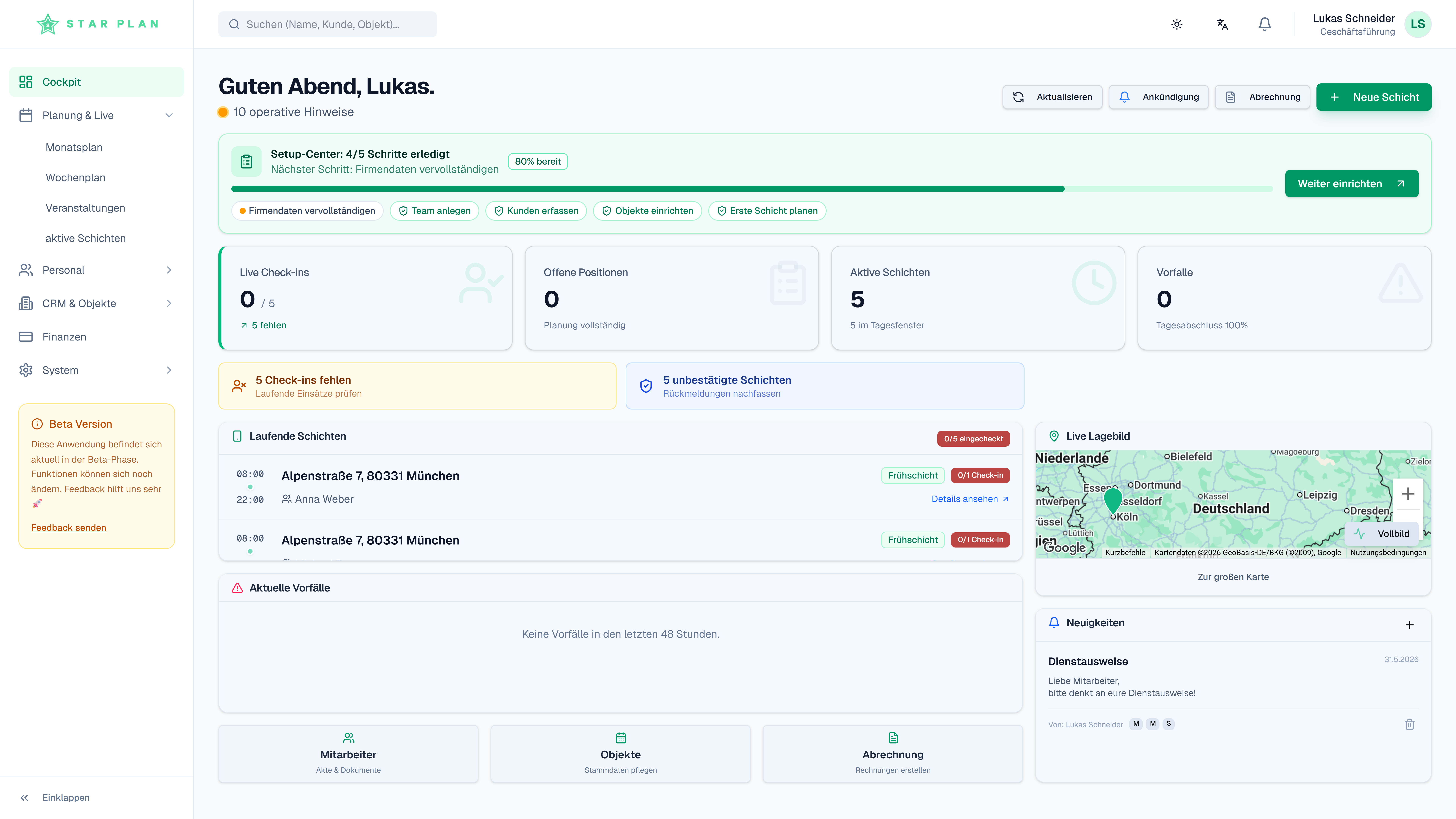
Task: Click the Planung & Live calendar icon
Action: coord(26,115)
